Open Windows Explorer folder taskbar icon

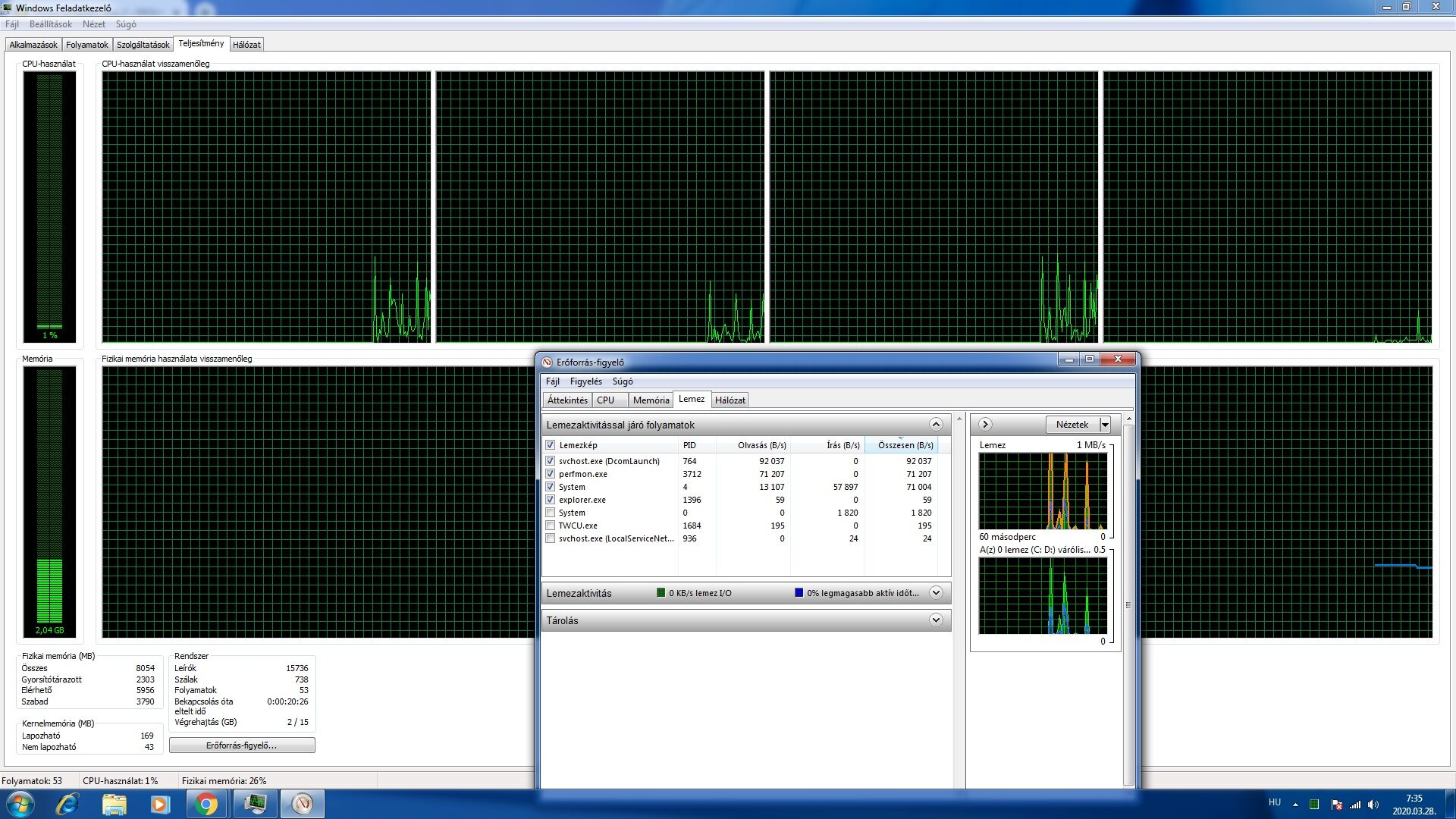pos(114,804)
